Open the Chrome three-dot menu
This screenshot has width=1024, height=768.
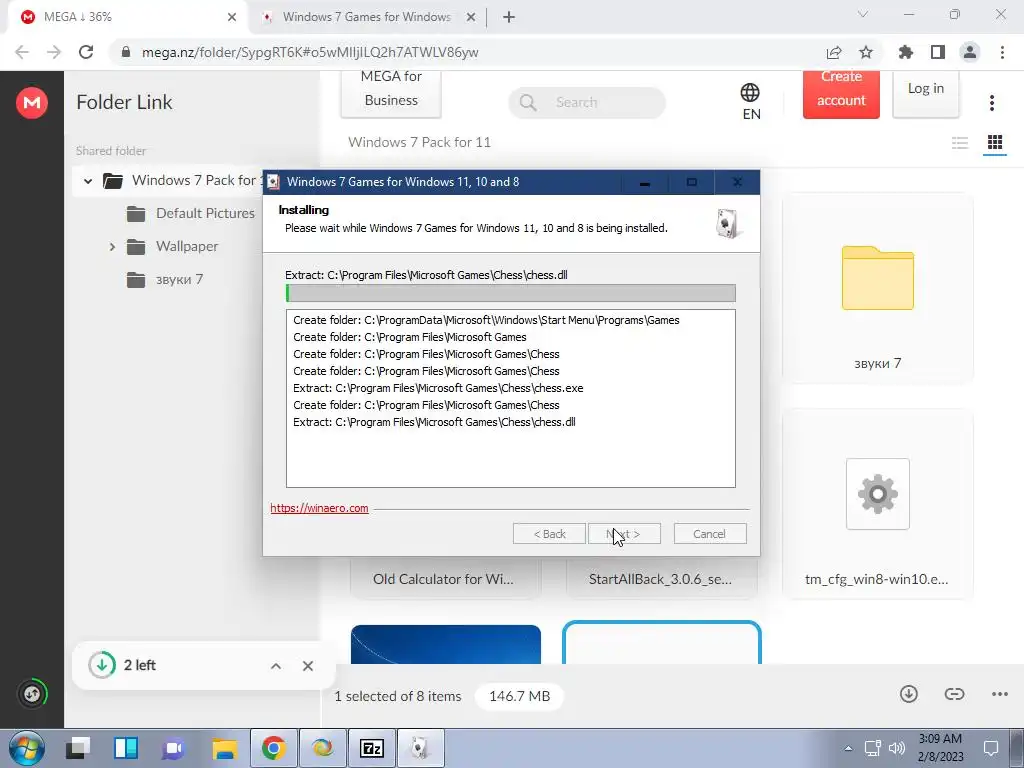coord(1002,52)
